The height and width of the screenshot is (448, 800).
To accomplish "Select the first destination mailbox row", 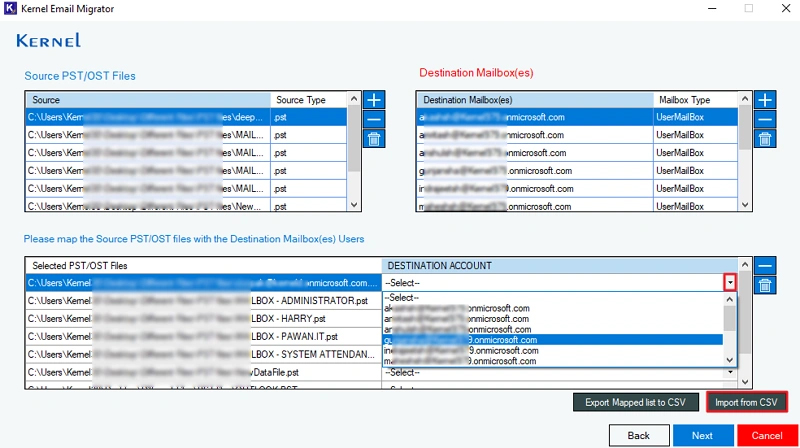I will 578,117.
